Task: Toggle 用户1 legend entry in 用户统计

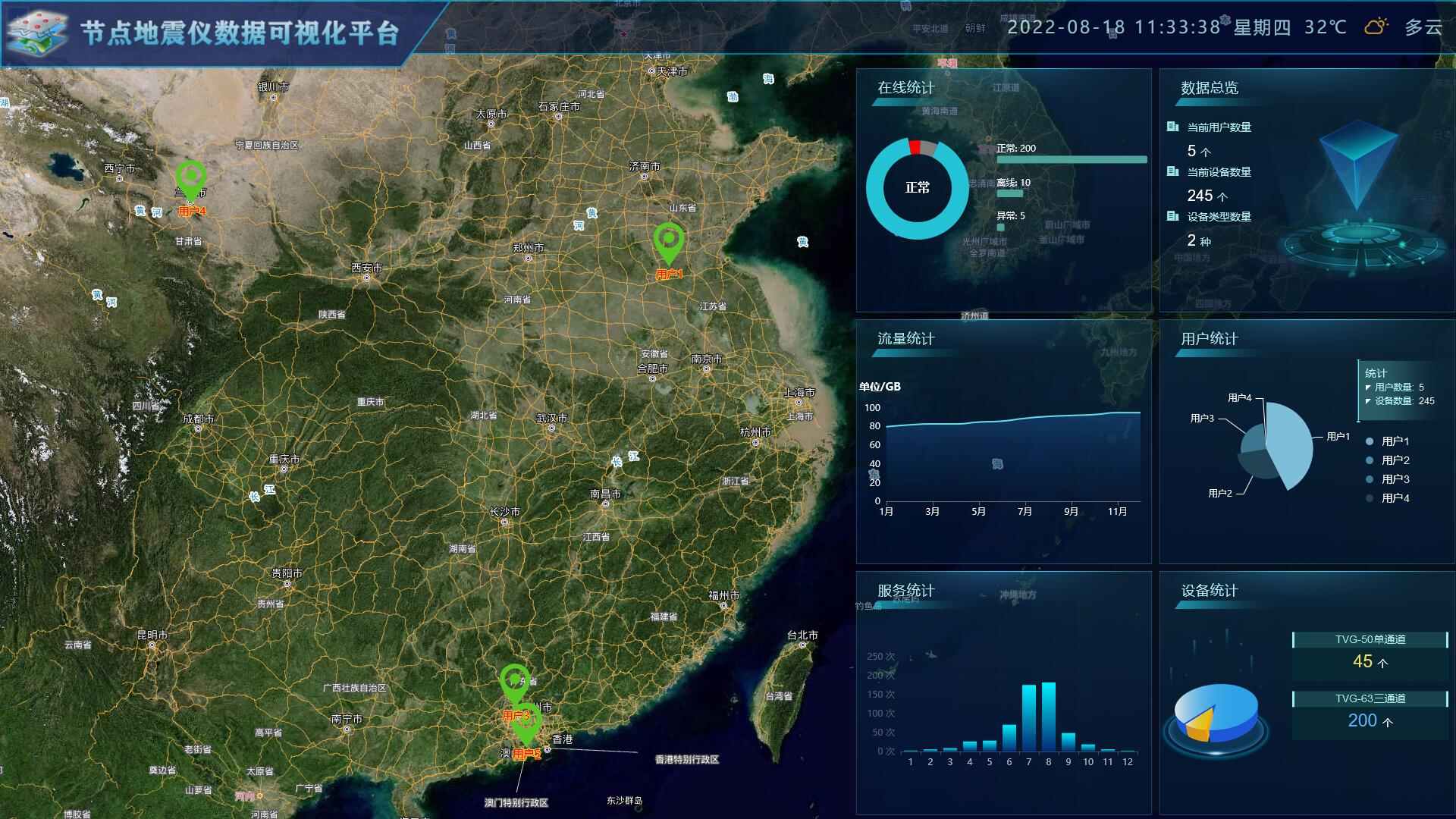Action: [x=1388, y=441]
